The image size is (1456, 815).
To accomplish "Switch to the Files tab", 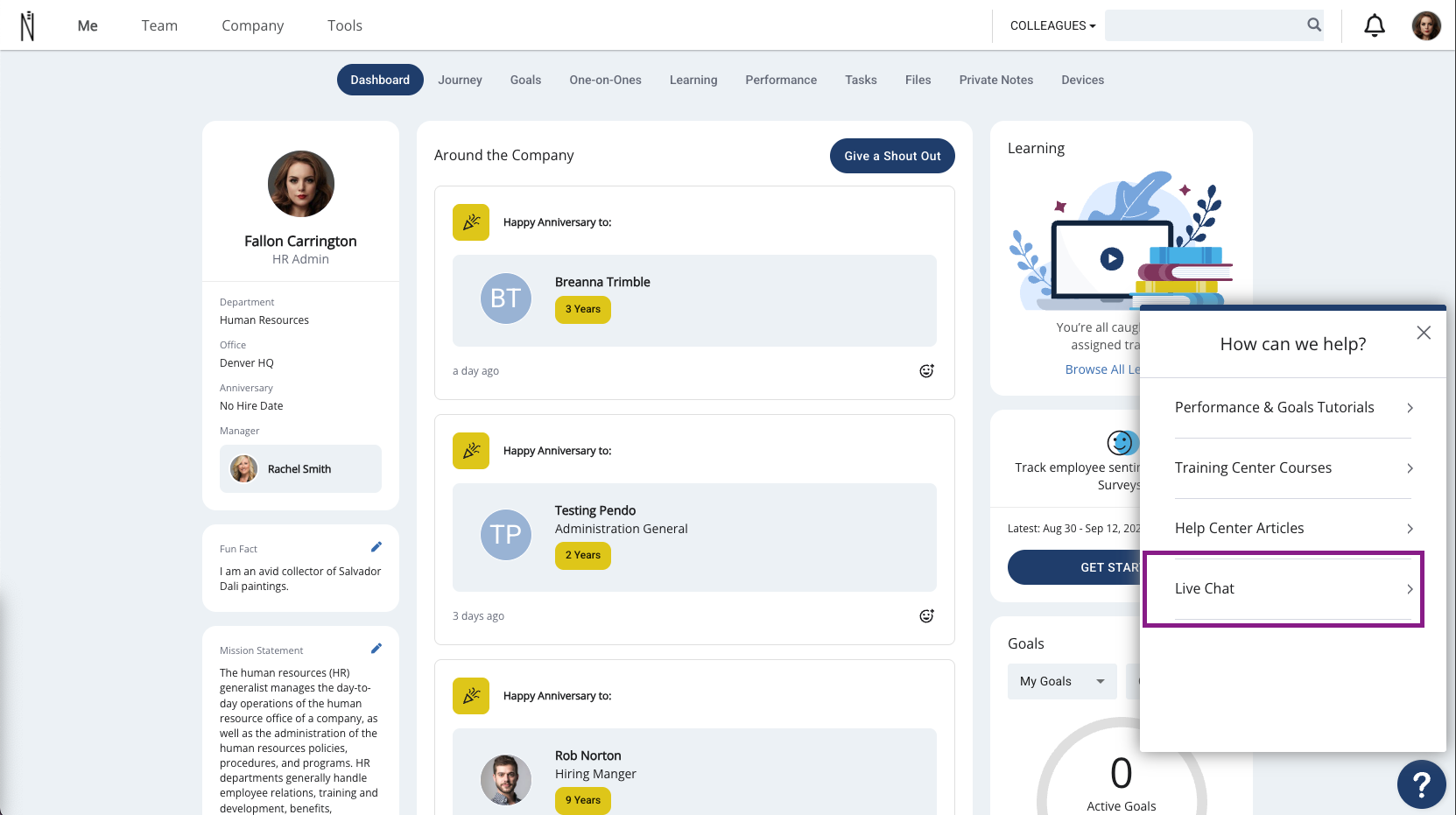I will 918,80.
